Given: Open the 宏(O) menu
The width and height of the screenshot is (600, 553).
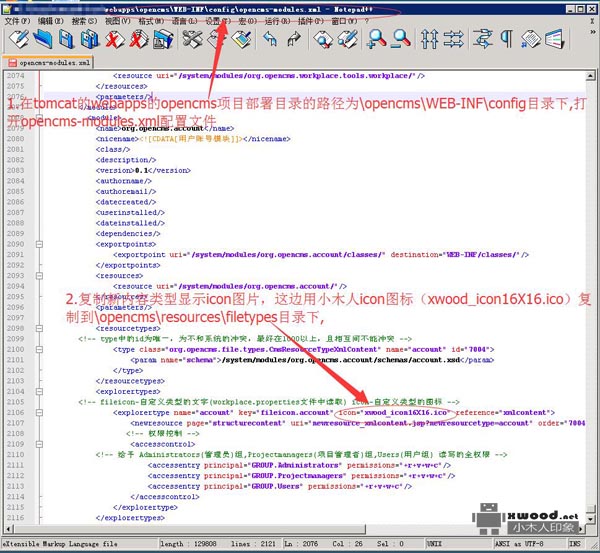Looking at the screenshot, I should click(x=247, y=21).
